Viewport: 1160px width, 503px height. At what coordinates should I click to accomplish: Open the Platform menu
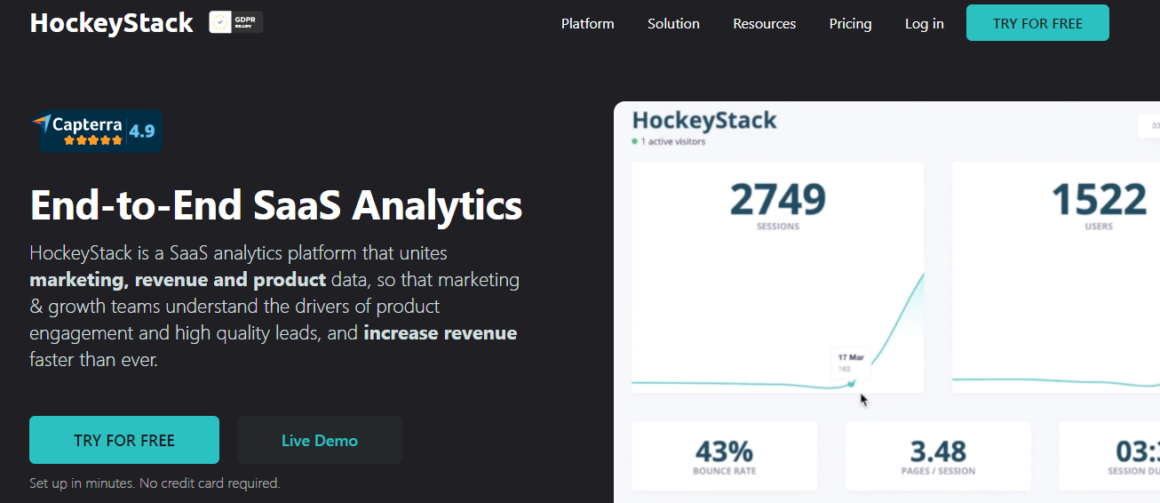pos(587,24)
